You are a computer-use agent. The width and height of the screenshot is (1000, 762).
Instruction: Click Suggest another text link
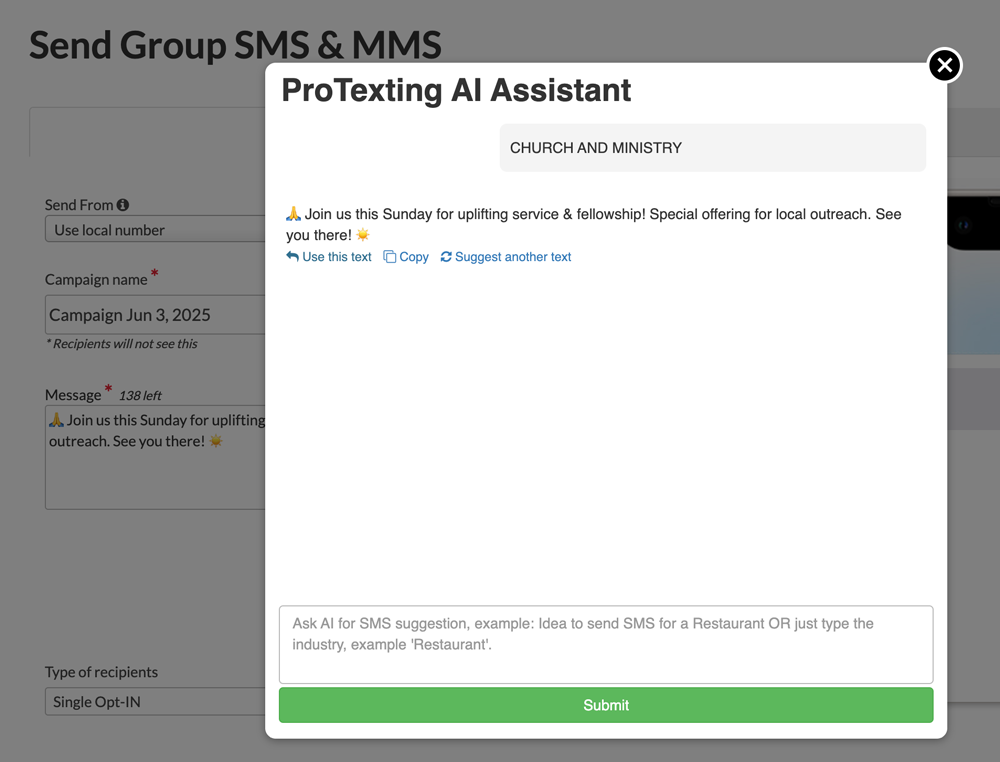[506, 256]
